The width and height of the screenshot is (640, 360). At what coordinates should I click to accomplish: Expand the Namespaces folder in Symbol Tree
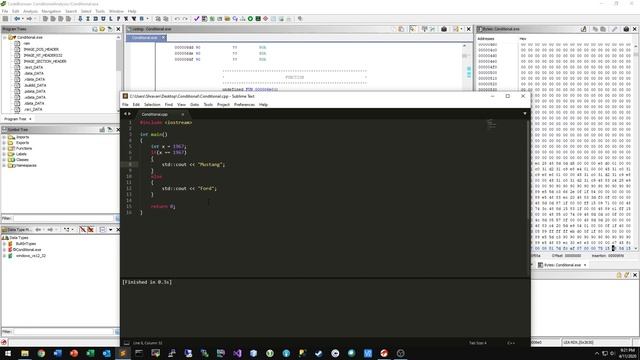(4, 166)
